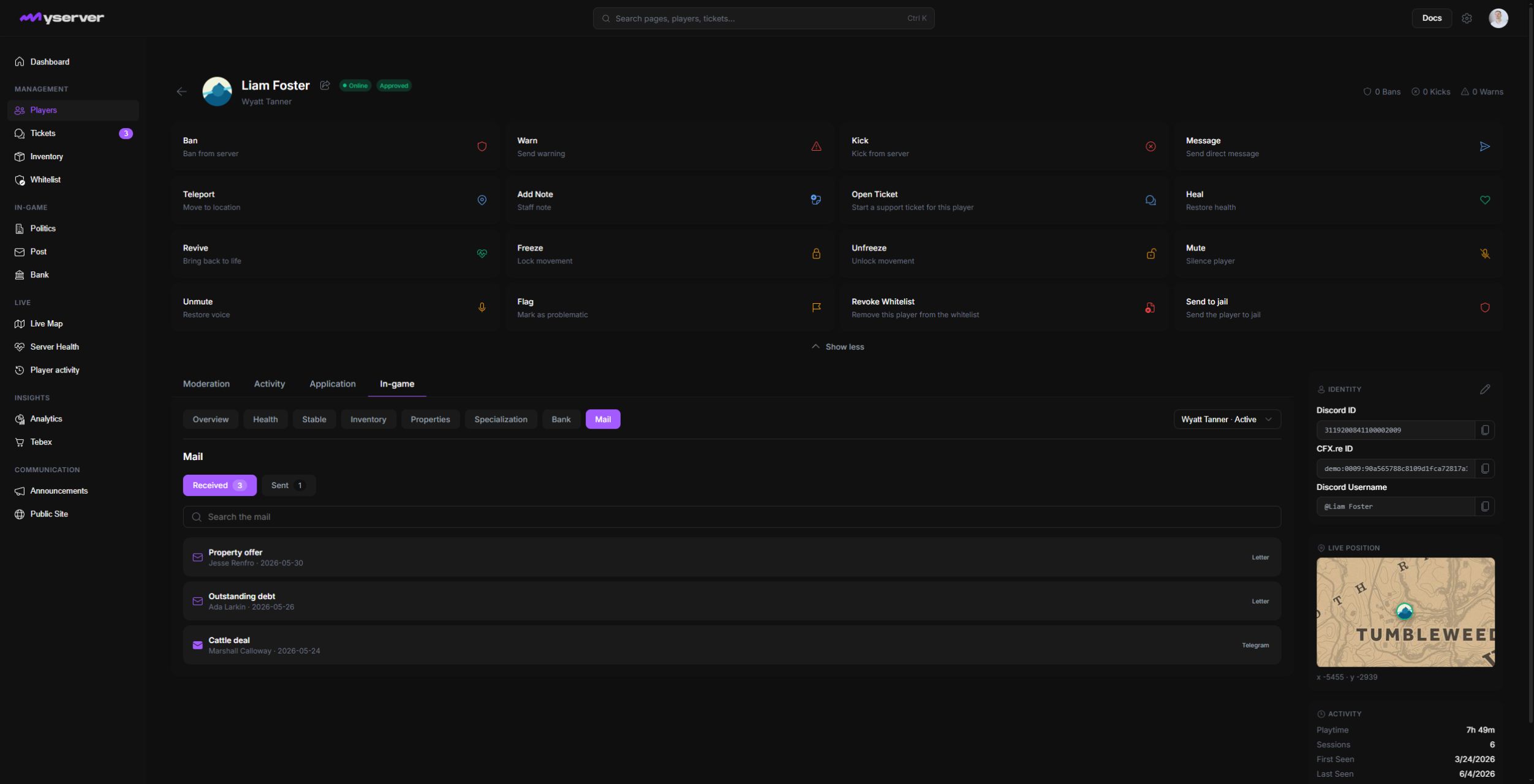Click the Freeze lock icon
This screenshot has height=784, width=1534.
coord(816,254)
